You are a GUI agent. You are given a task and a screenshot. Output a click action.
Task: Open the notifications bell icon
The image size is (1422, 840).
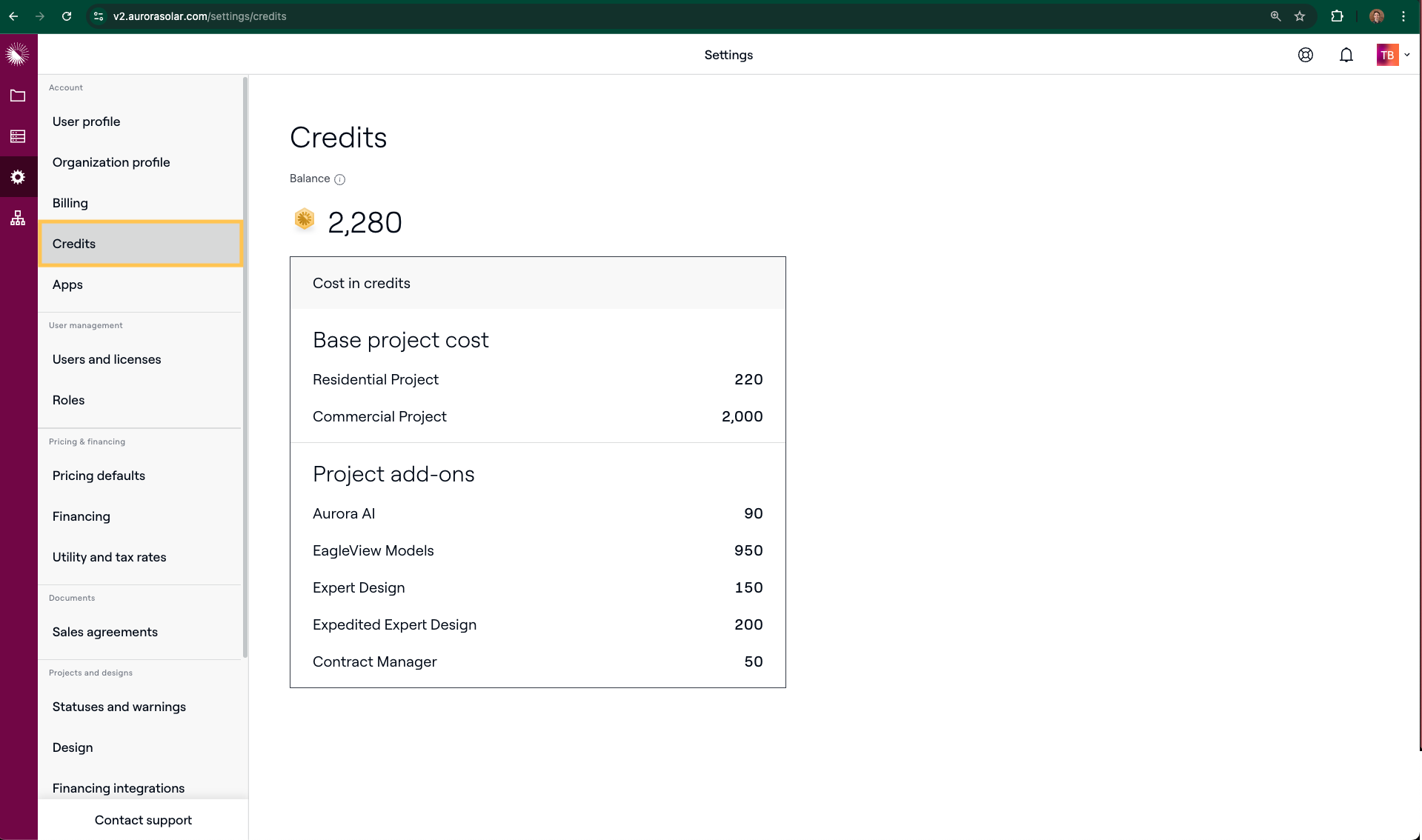point(1346,55)
